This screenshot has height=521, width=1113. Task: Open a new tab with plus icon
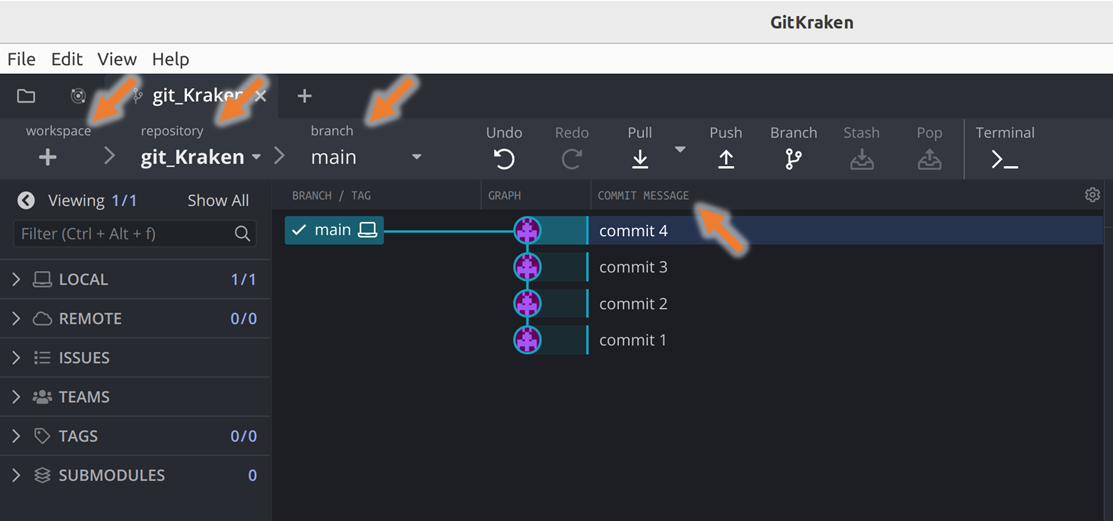tap(304, 96)
